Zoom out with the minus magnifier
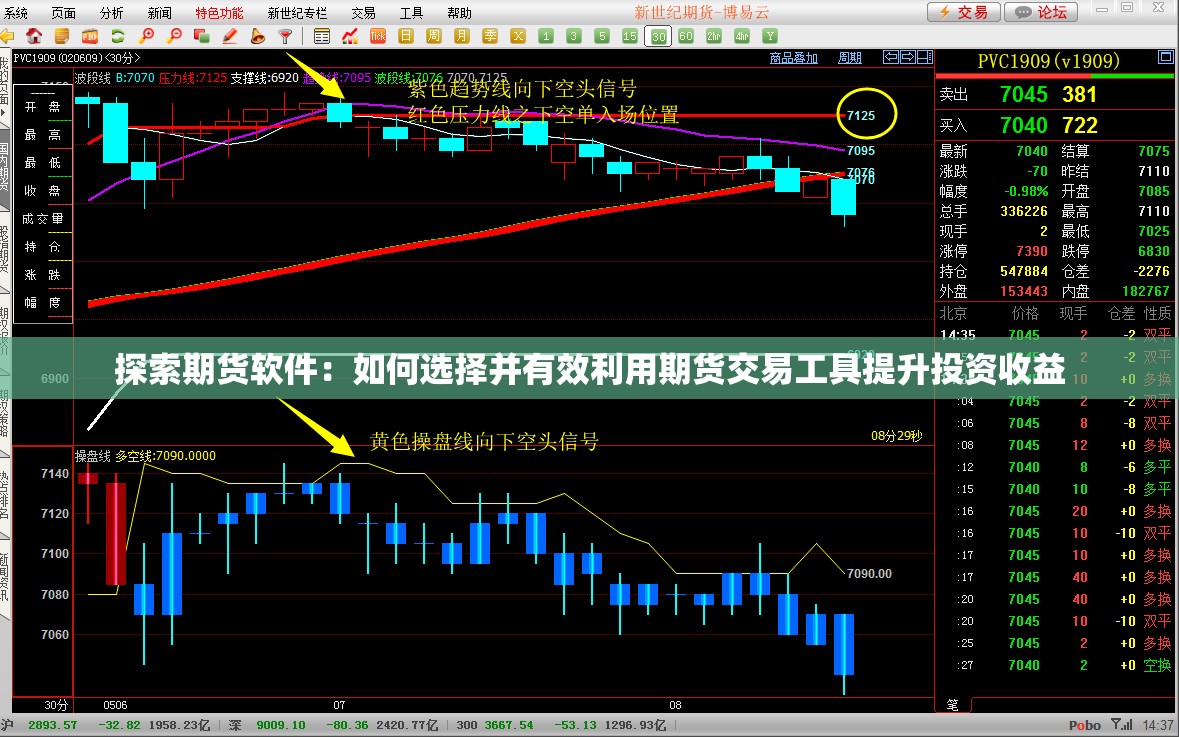 click(x=174, y=36)
